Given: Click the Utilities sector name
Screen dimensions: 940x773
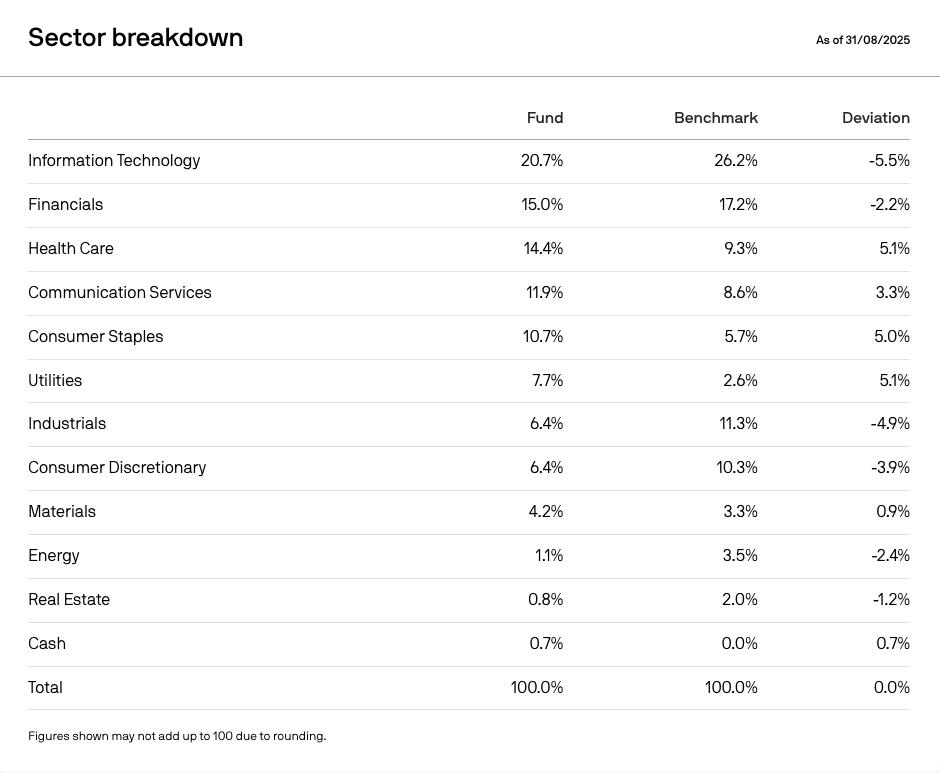Looking at the screenshot, I should point(55,381).
